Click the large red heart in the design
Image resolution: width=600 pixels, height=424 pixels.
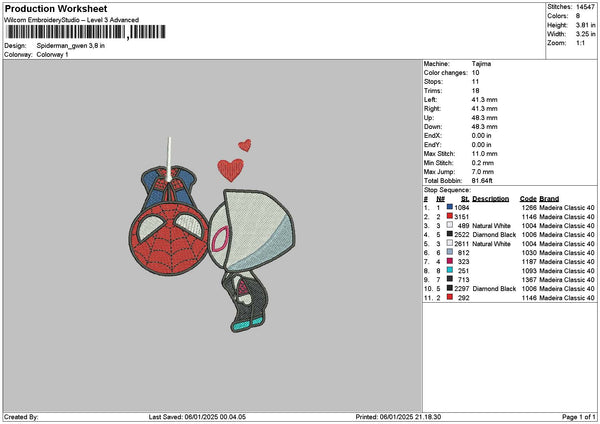[230, 168]
